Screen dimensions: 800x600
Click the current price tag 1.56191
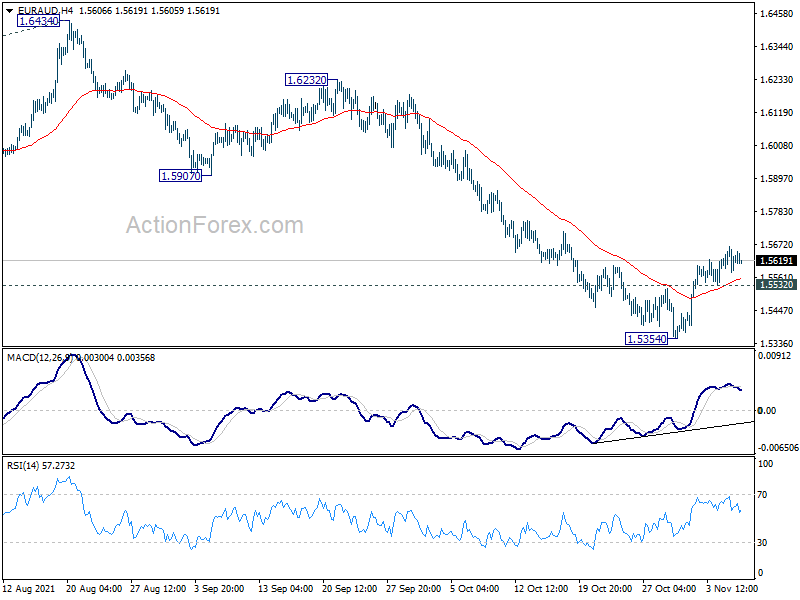click(x=776, y=261)
